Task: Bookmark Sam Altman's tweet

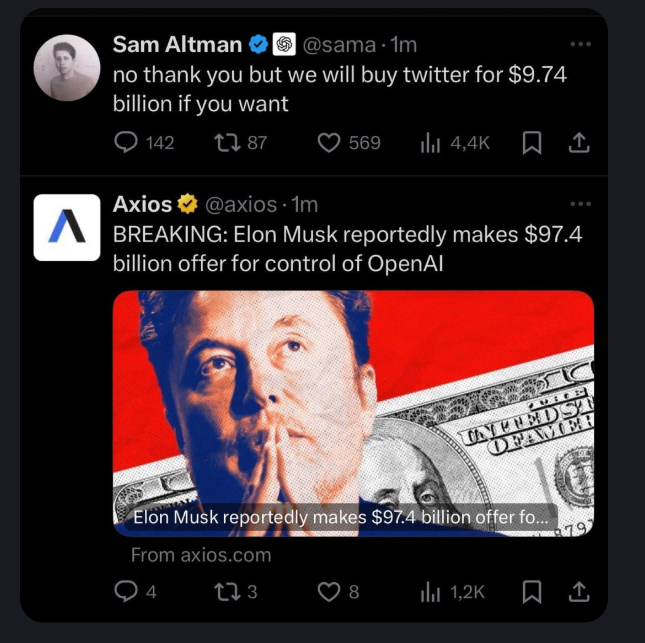Action: tap(533, 143)
